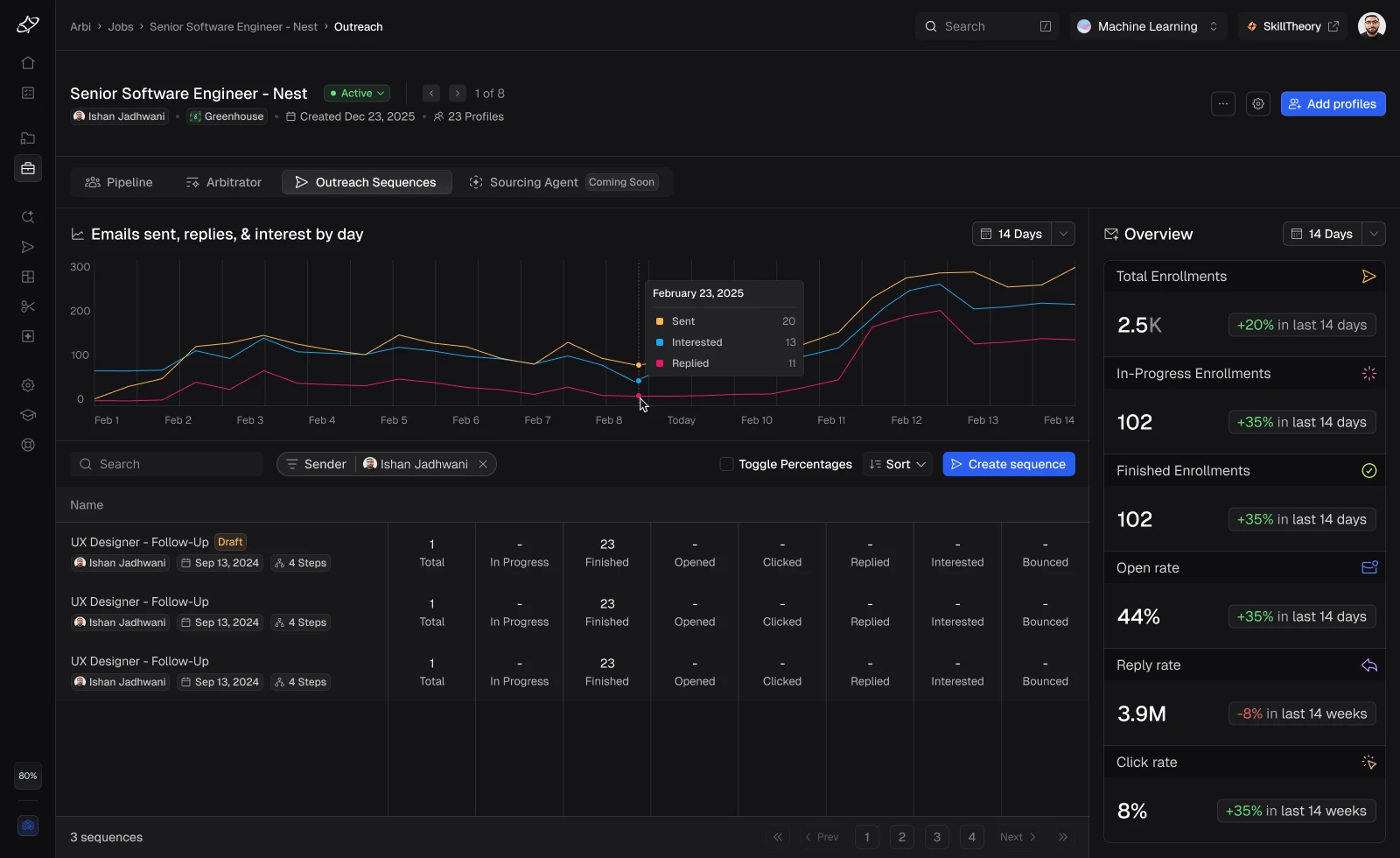1400x858 pixels.
Task: Open the Sort dropdown
Action: click(x=898, y=464)
